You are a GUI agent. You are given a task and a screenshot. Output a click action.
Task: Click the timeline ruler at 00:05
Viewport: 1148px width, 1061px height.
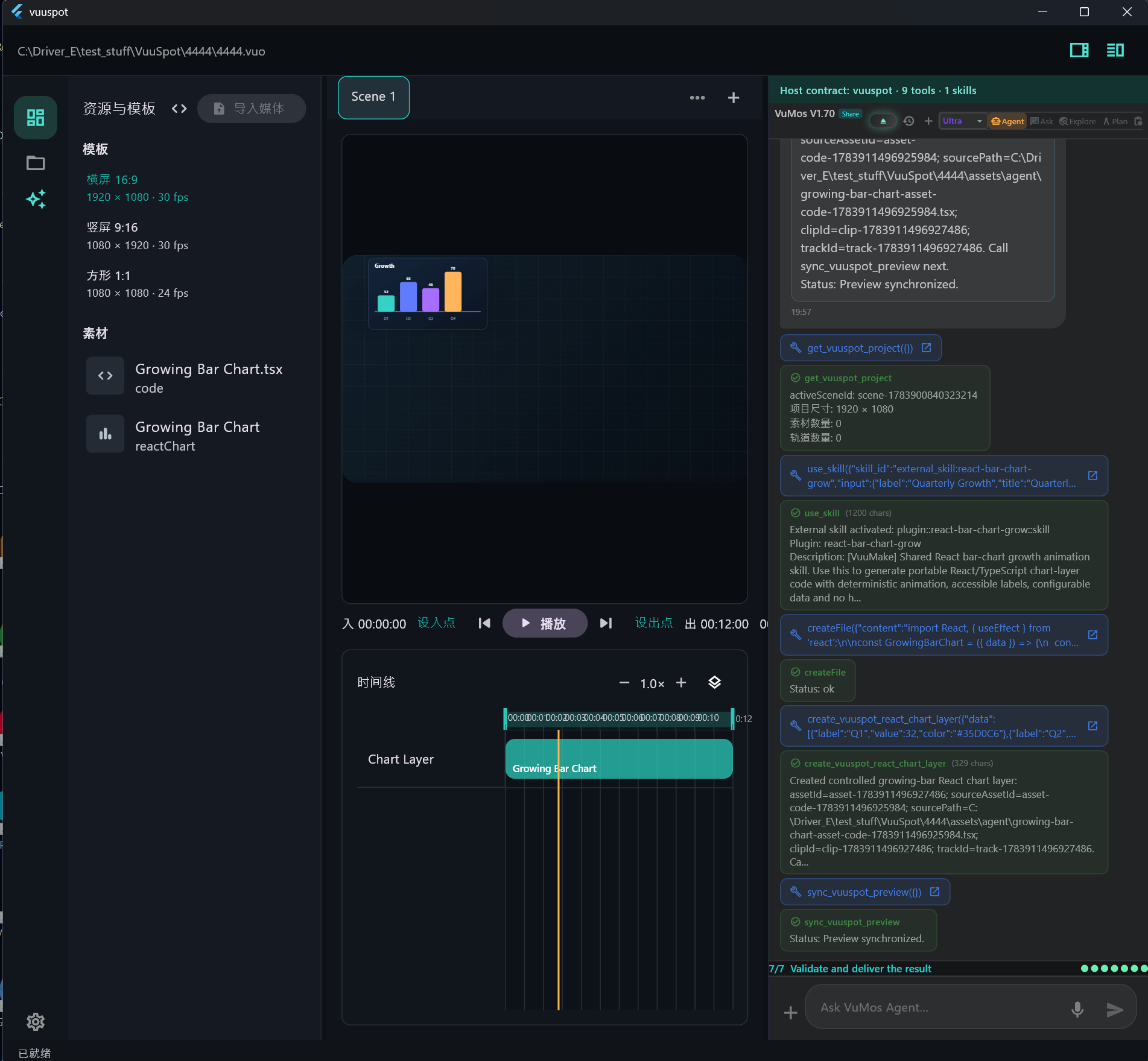point(612,718)
